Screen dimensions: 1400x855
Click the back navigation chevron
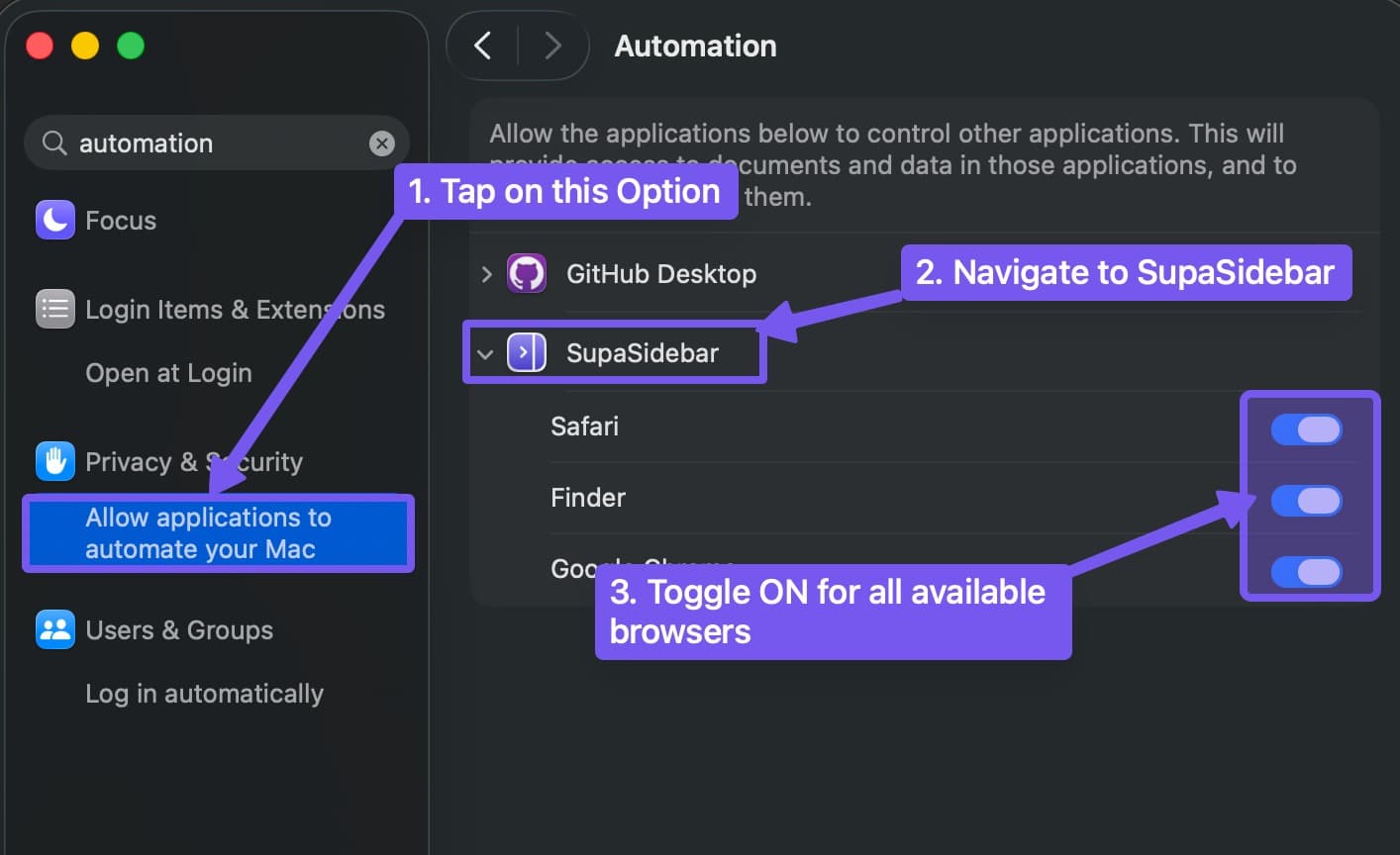[483, 46]
